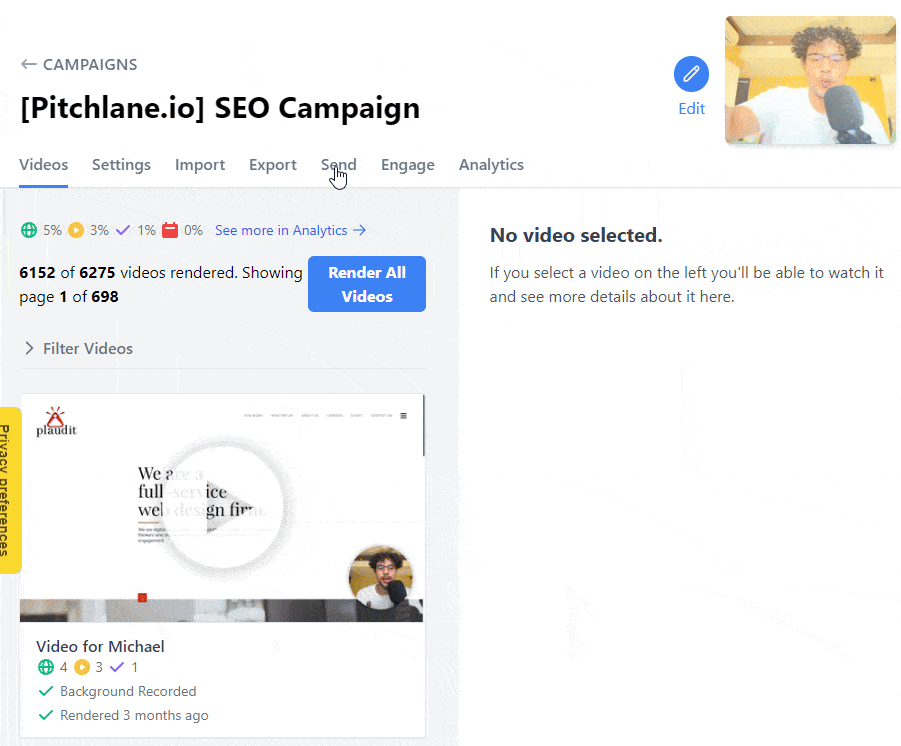This screenshot has width=901, height=746.
Task: Open the Import tab
Action: pos(200,165)
